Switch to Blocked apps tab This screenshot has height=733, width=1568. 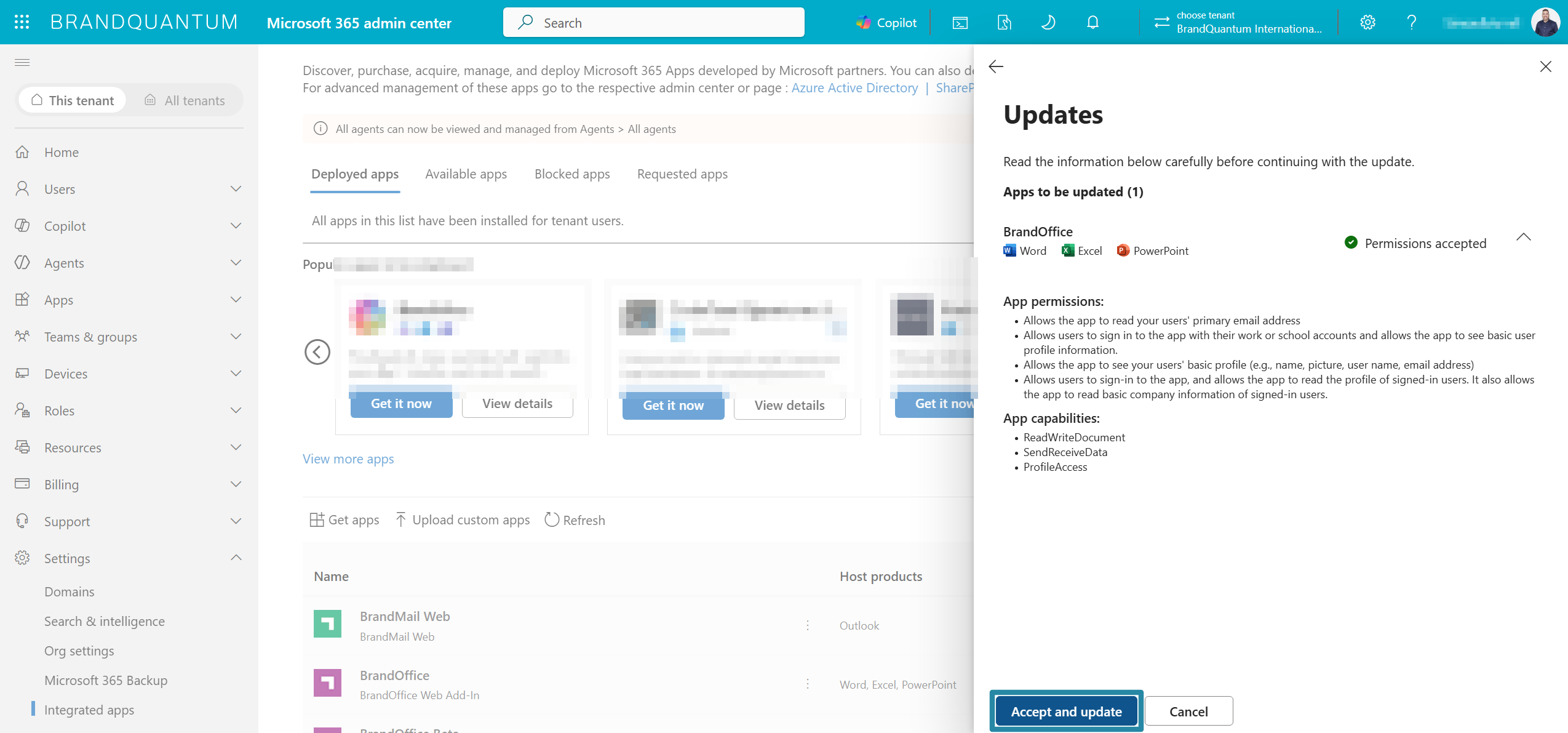pyautogui.click(x=572, y=174)
